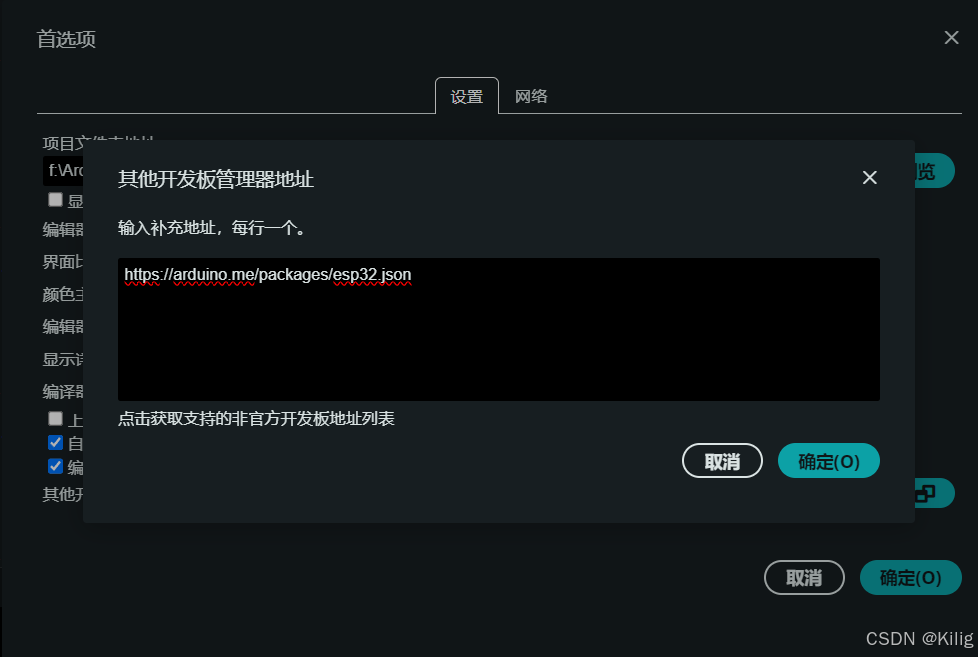Open the 网络 tab
This screenshot has height=657, width=978.
pyautogui.click(x=531, y=96)
